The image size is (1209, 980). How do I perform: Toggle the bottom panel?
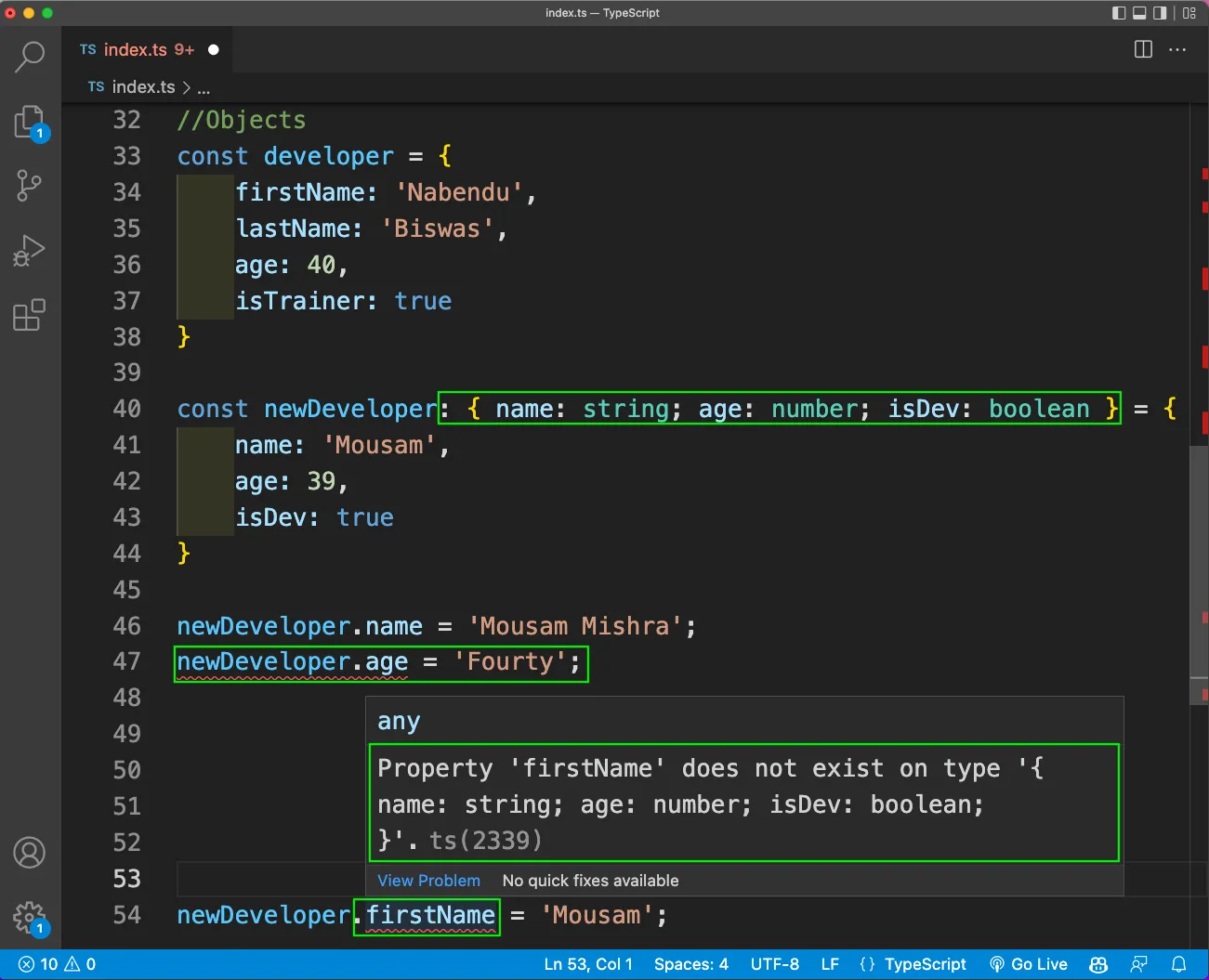[1139, 13]
